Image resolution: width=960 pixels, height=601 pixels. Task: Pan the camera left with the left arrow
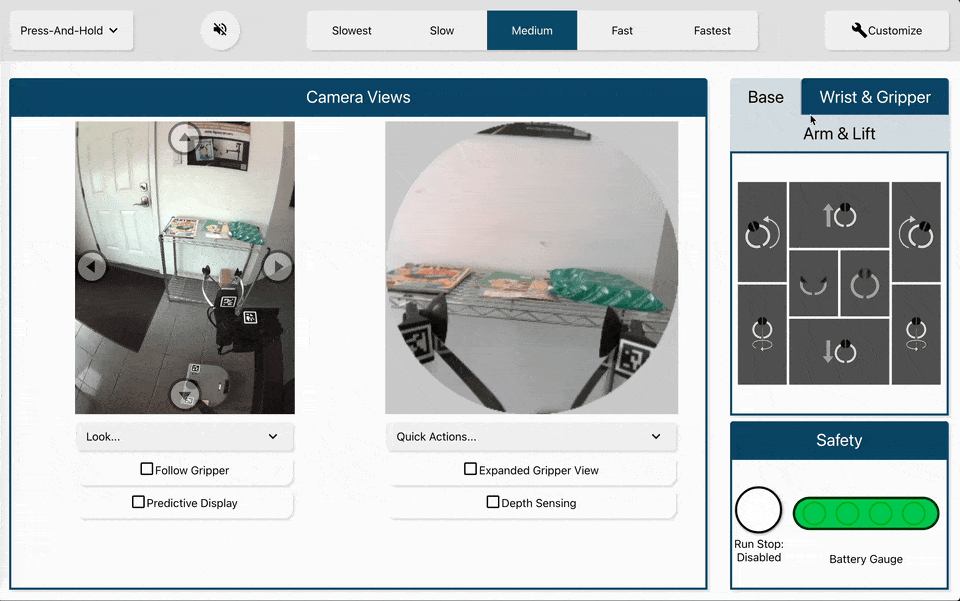click(x=92, y=267)
